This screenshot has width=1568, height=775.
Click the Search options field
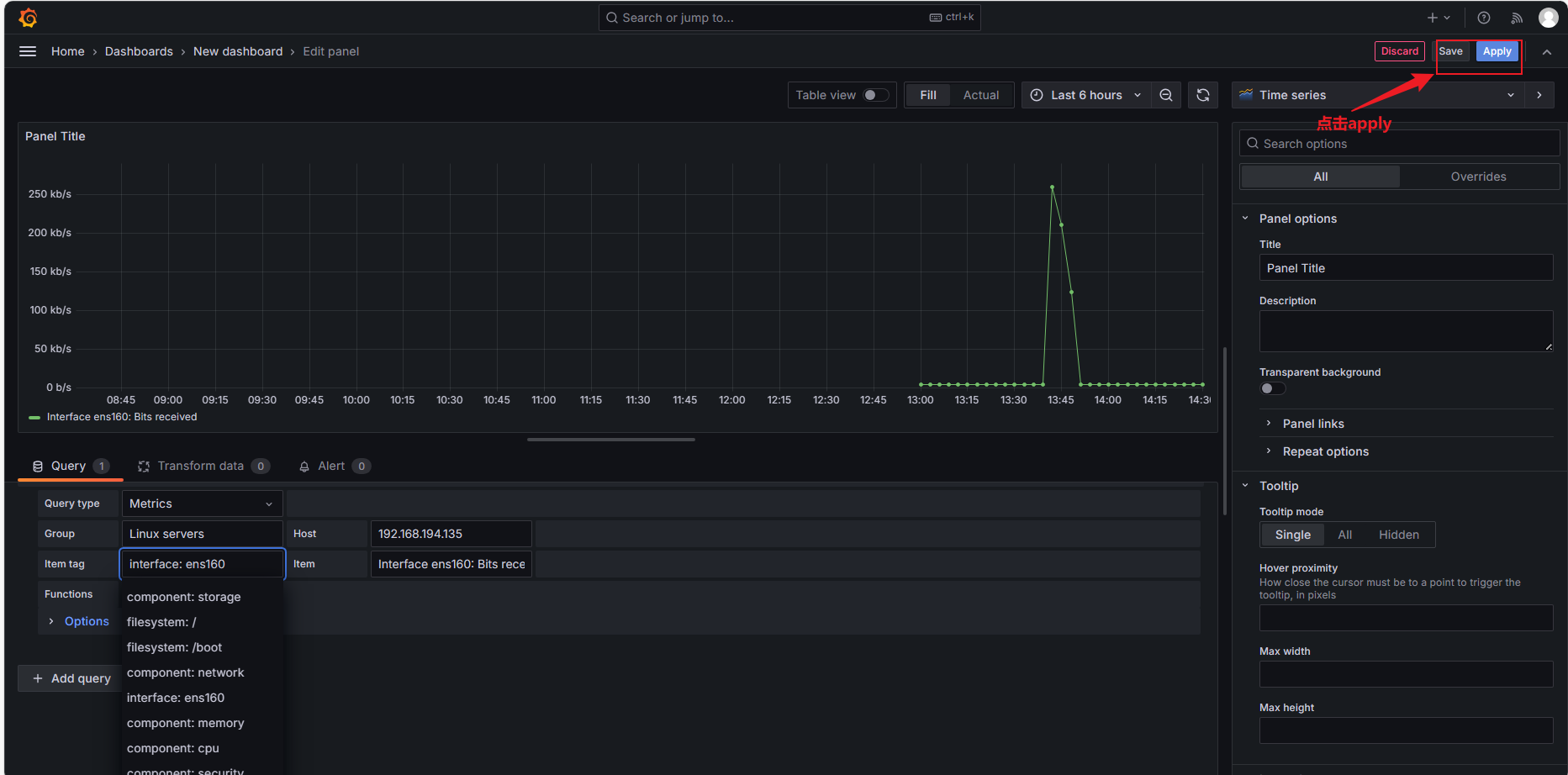point(1399,144)
